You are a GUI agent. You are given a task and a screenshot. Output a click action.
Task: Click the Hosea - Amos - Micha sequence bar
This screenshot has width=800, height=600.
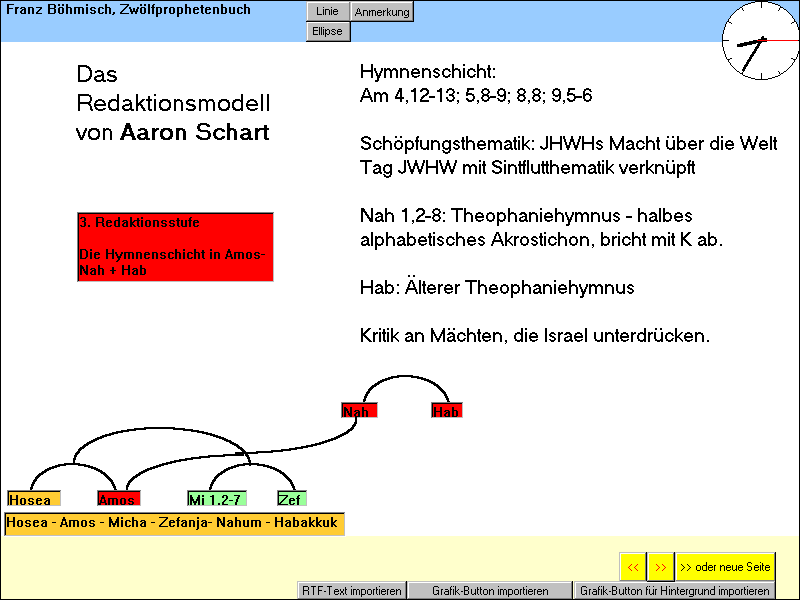pyautogui.click(x=174, y=524)
